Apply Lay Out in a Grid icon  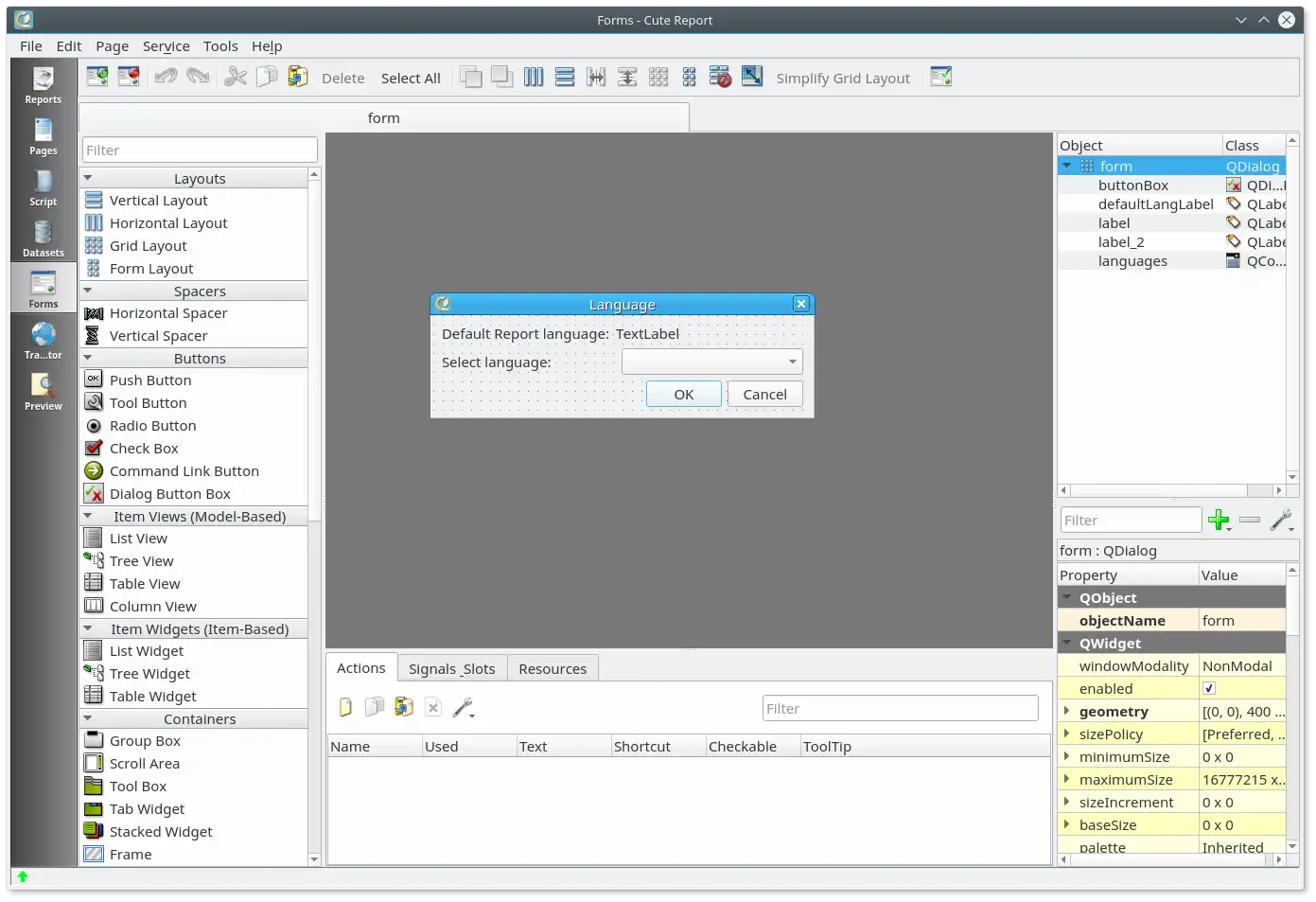[x=658, y=78]
